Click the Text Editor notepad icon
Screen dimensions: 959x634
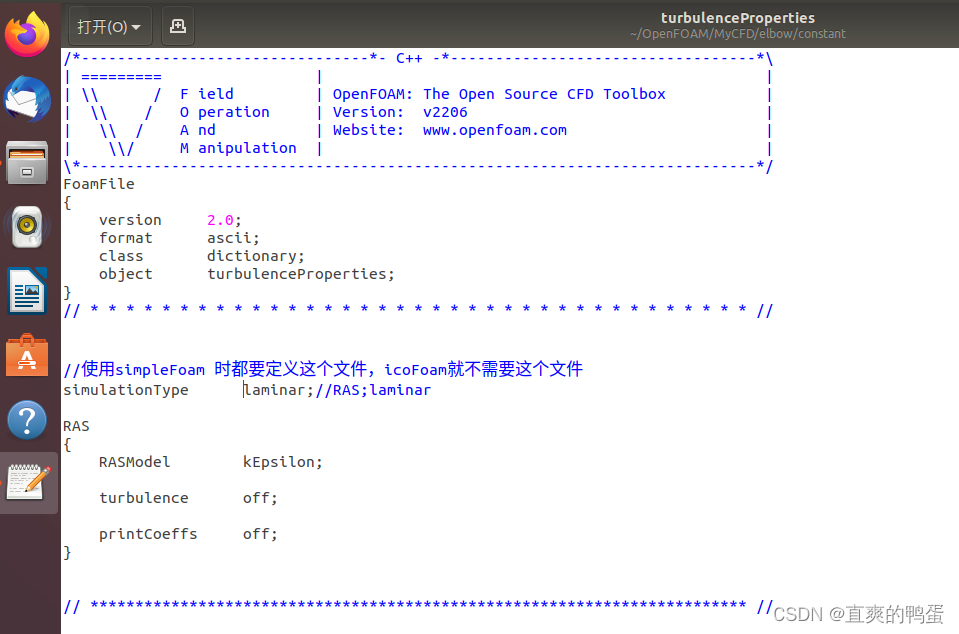(x=27, y=481)
